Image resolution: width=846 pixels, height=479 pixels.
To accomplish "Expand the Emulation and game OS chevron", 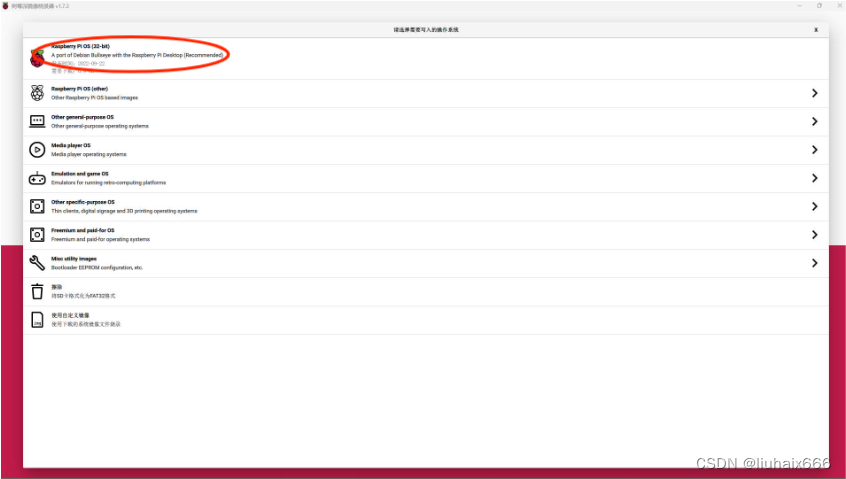I will point(815,178).
